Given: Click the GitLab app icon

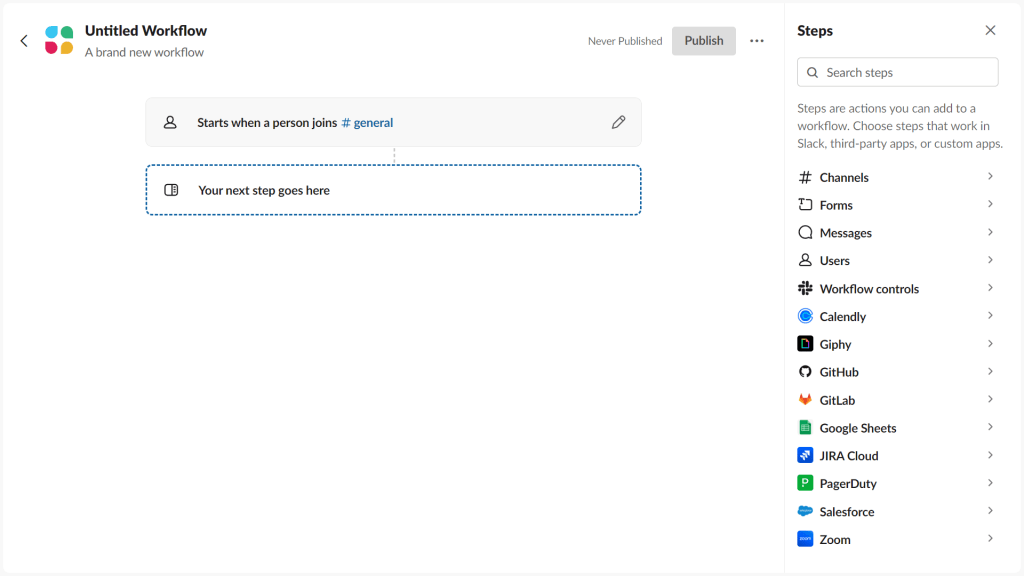Looking at the screenshot, I should 806,399.
